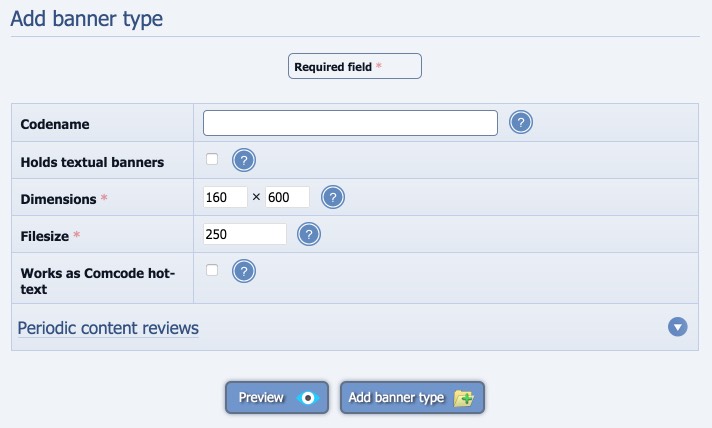Click the eye icon on Preview button
712x428 pixels.
point(307,398)
